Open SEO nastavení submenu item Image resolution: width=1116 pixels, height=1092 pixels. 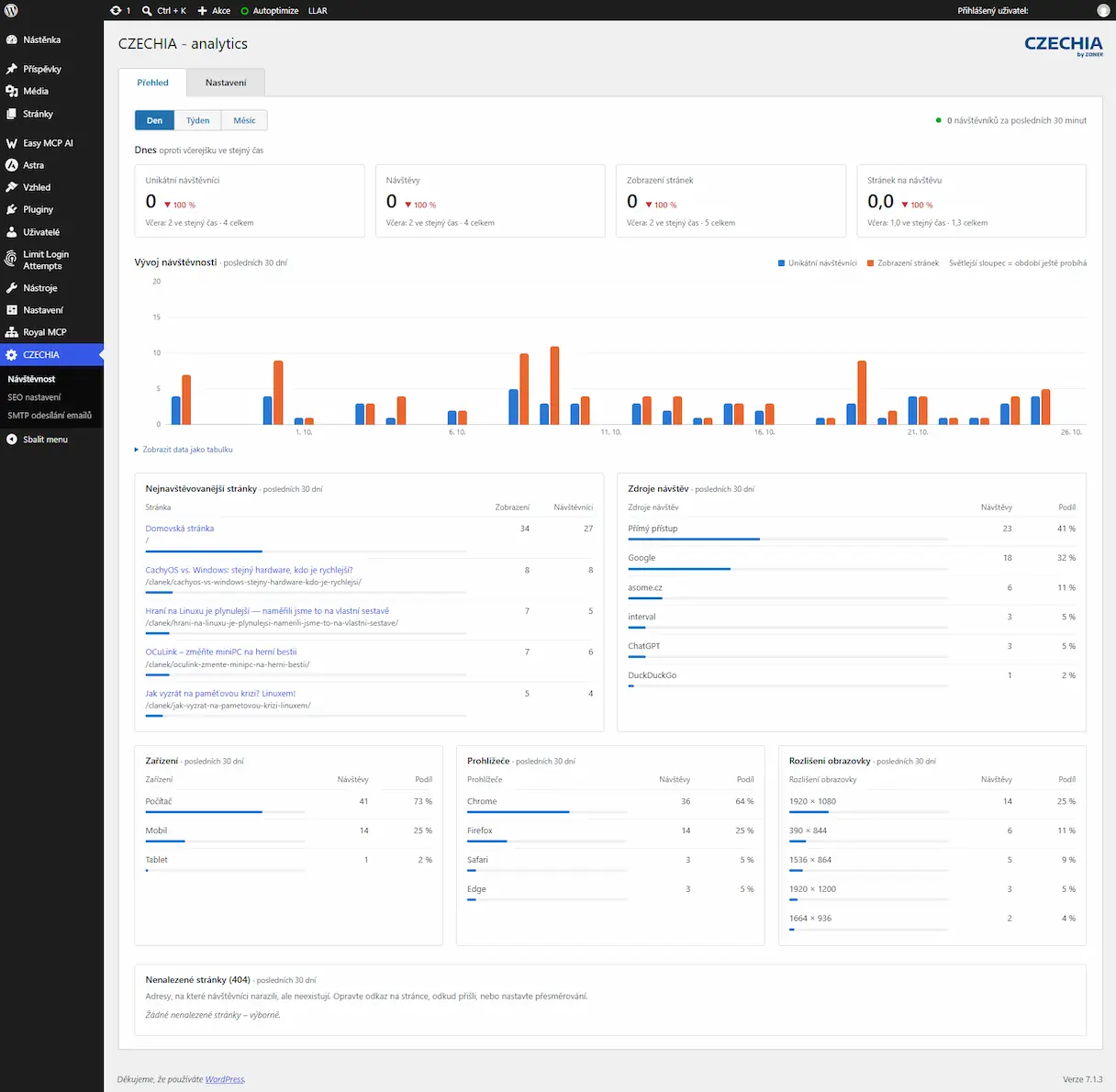tap(34, 397)
